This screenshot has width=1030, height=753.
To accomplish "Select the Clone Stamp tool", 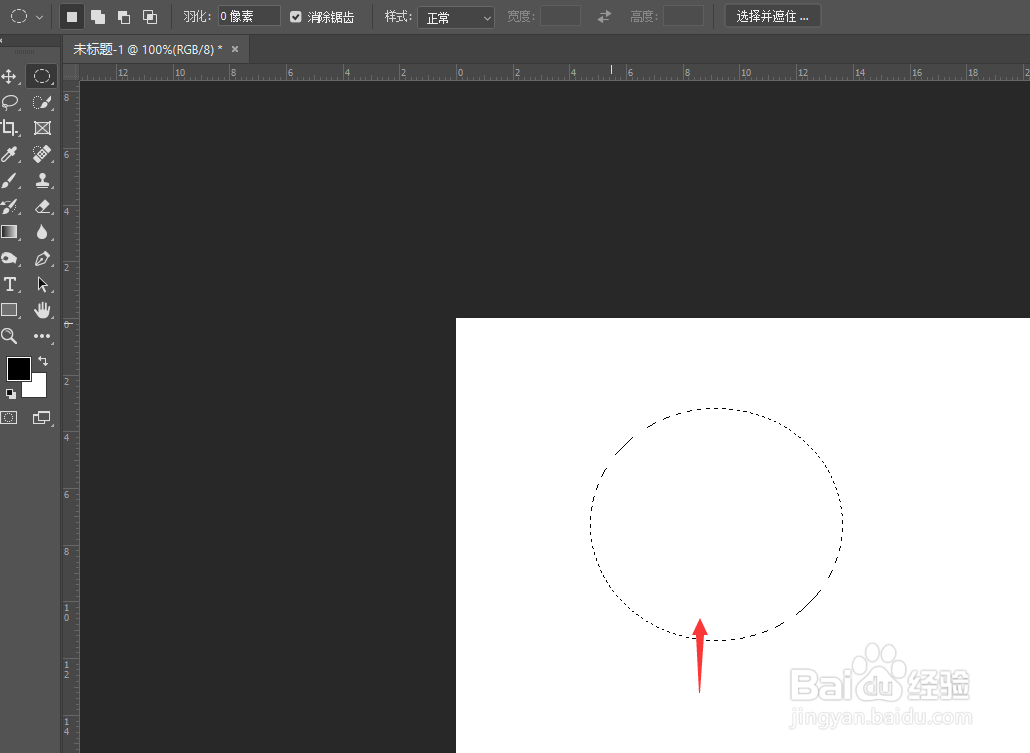I will 42,180.
